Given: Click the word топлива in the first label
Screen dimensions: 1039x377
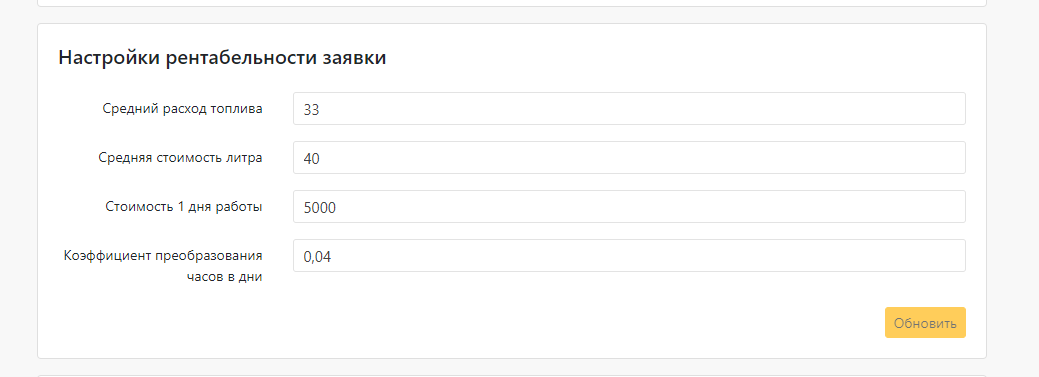Looking at the screenshot, I should coord(237,109).
